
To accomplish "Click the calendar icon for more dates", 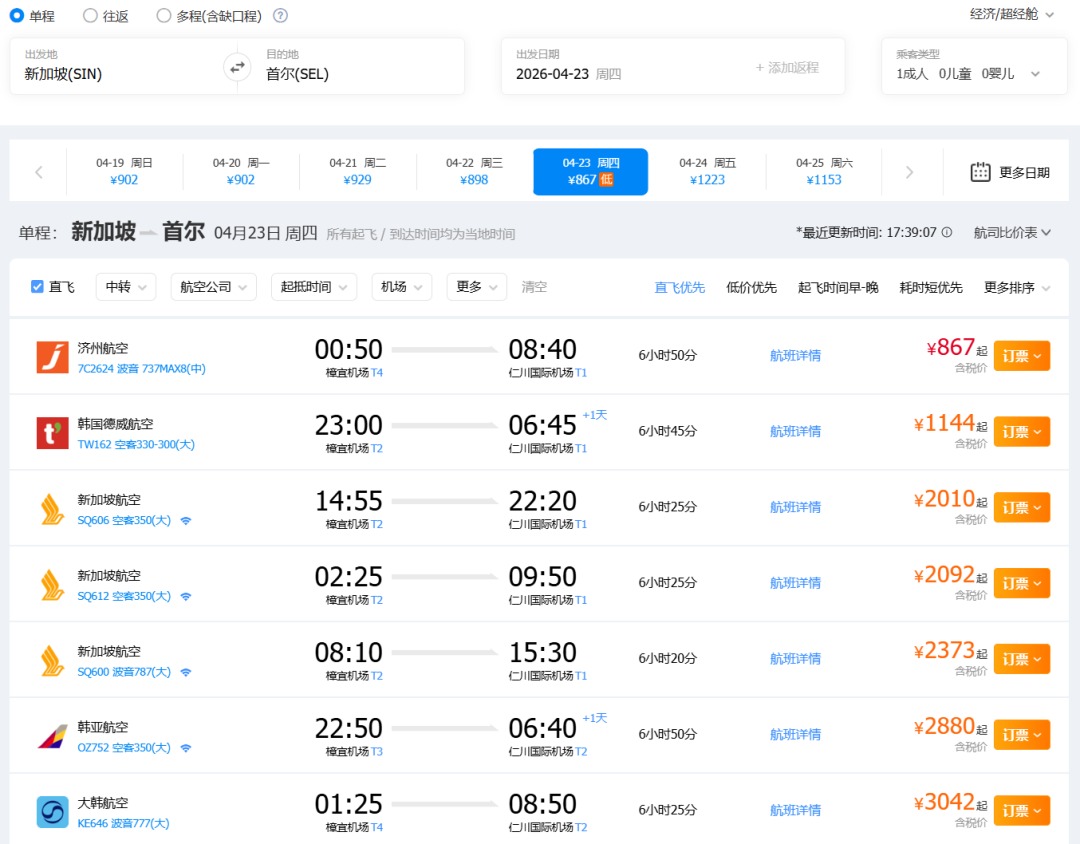I will click(x=980, y=172).
